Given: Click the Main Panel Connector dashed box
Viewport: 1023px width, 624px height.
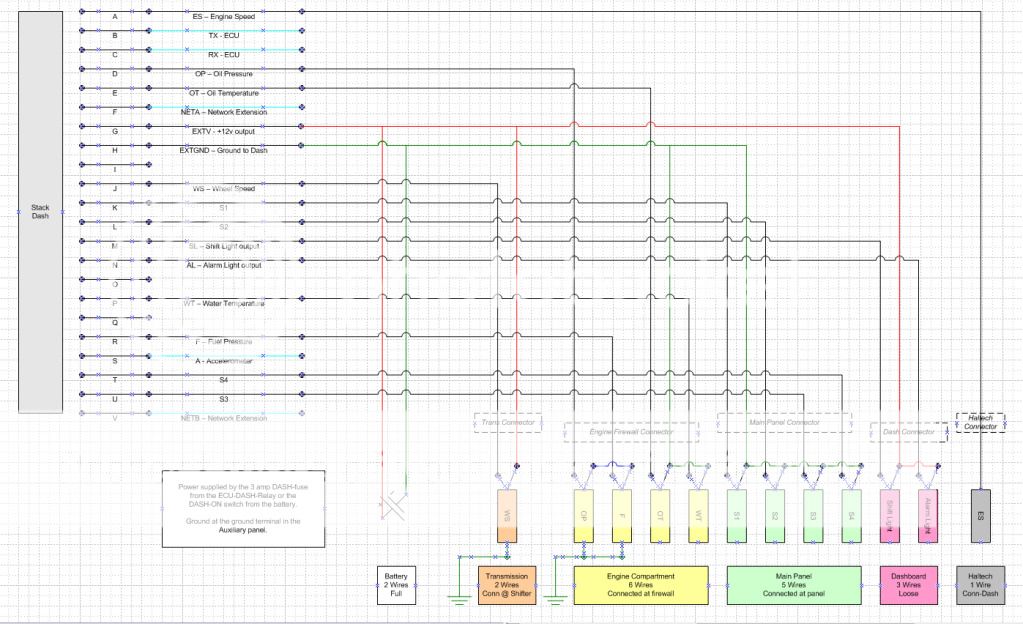Looking at the screenshot, I should point(784,422).
